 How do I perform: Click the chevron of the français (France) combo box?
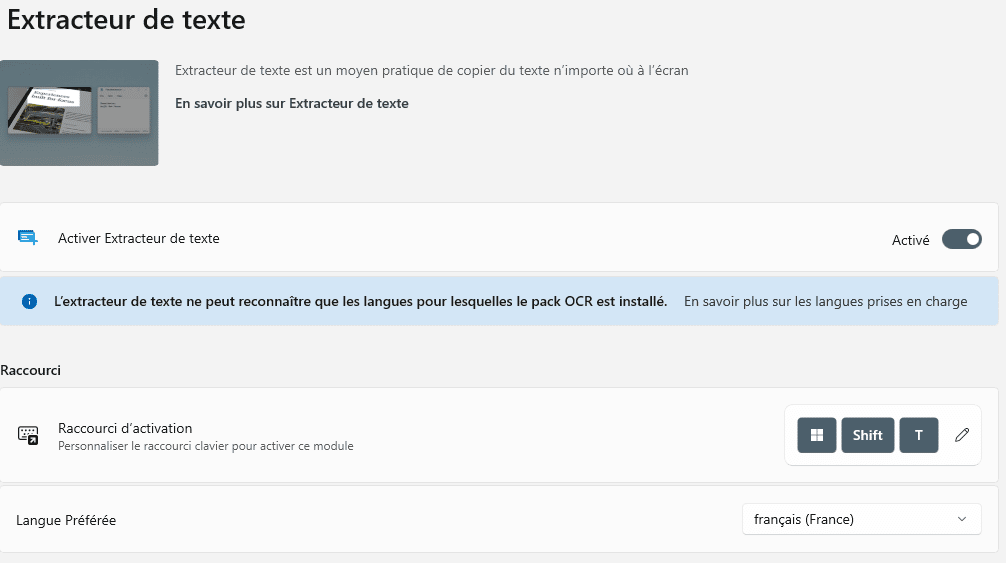(x=962, y=519)
